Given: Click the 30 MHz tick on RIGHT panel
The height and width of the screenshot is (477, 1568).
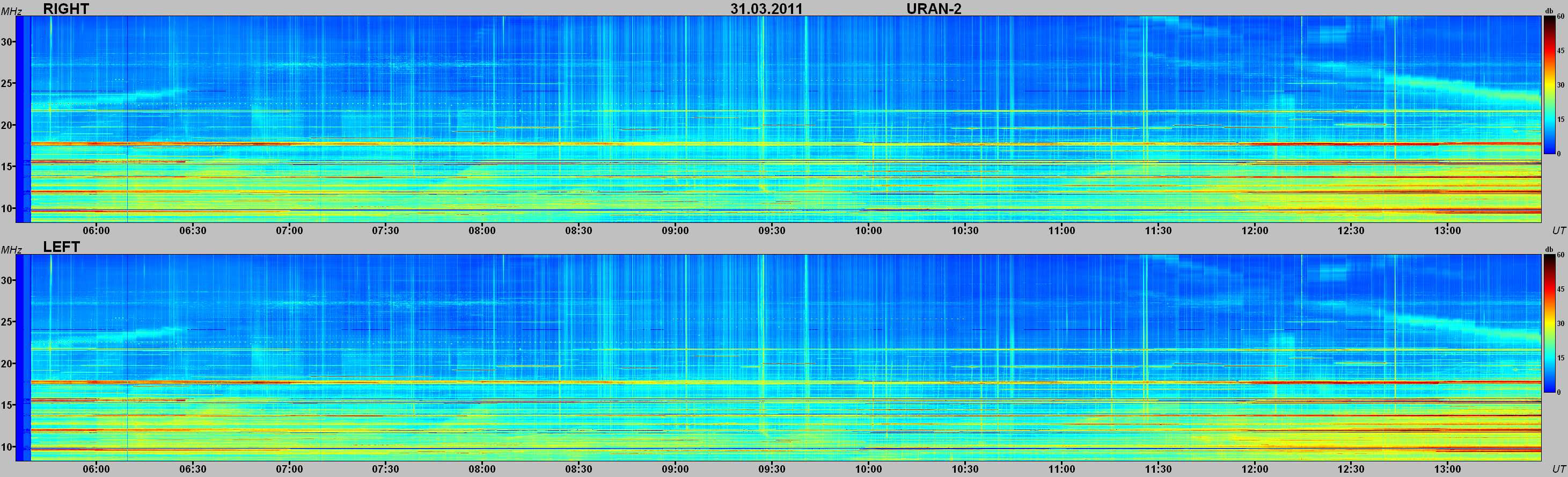Looking at the screenshot, I should tap(6, 42).
